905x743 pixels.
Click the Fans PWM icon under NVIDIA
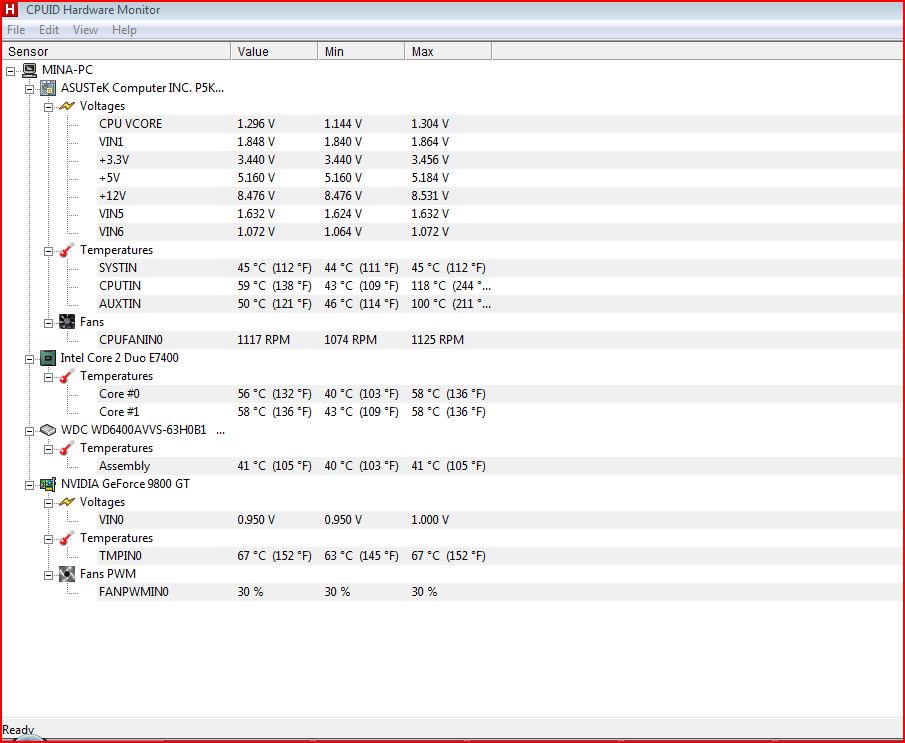click(66, 574)
